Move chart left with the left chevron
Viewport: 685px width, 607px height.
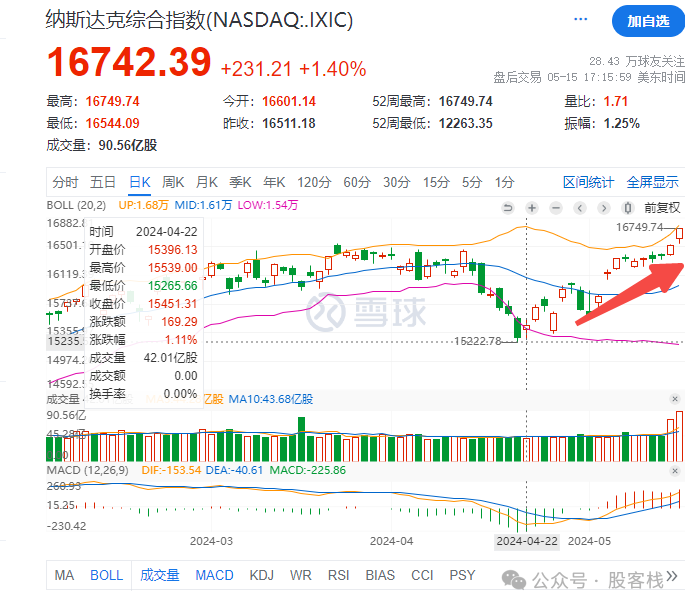pos(580,208)
